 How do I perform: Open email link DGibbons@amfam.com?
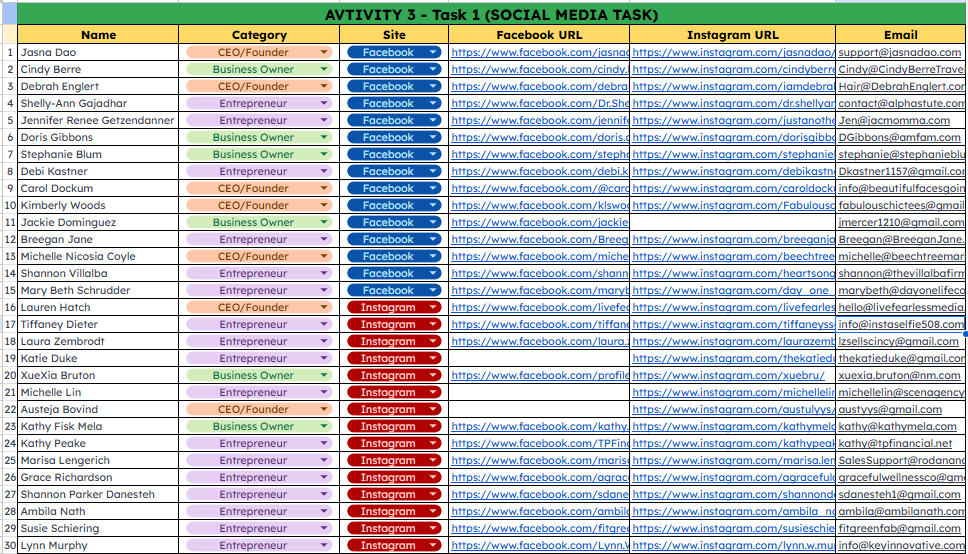pyautogui.click(x=899, y=137)
